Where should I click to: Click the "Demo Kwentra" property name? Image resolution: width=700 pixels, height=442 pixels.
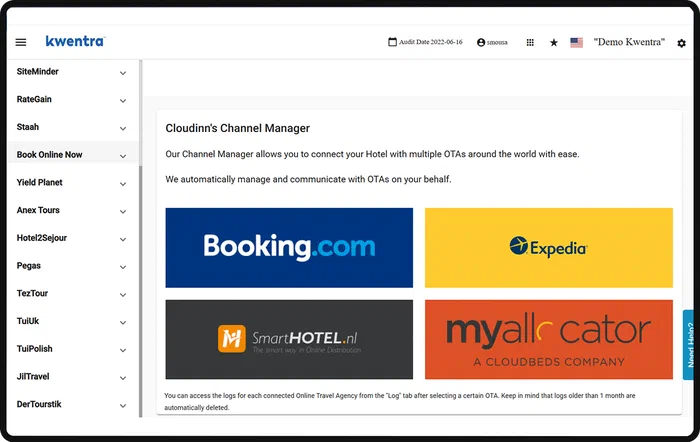629,42
